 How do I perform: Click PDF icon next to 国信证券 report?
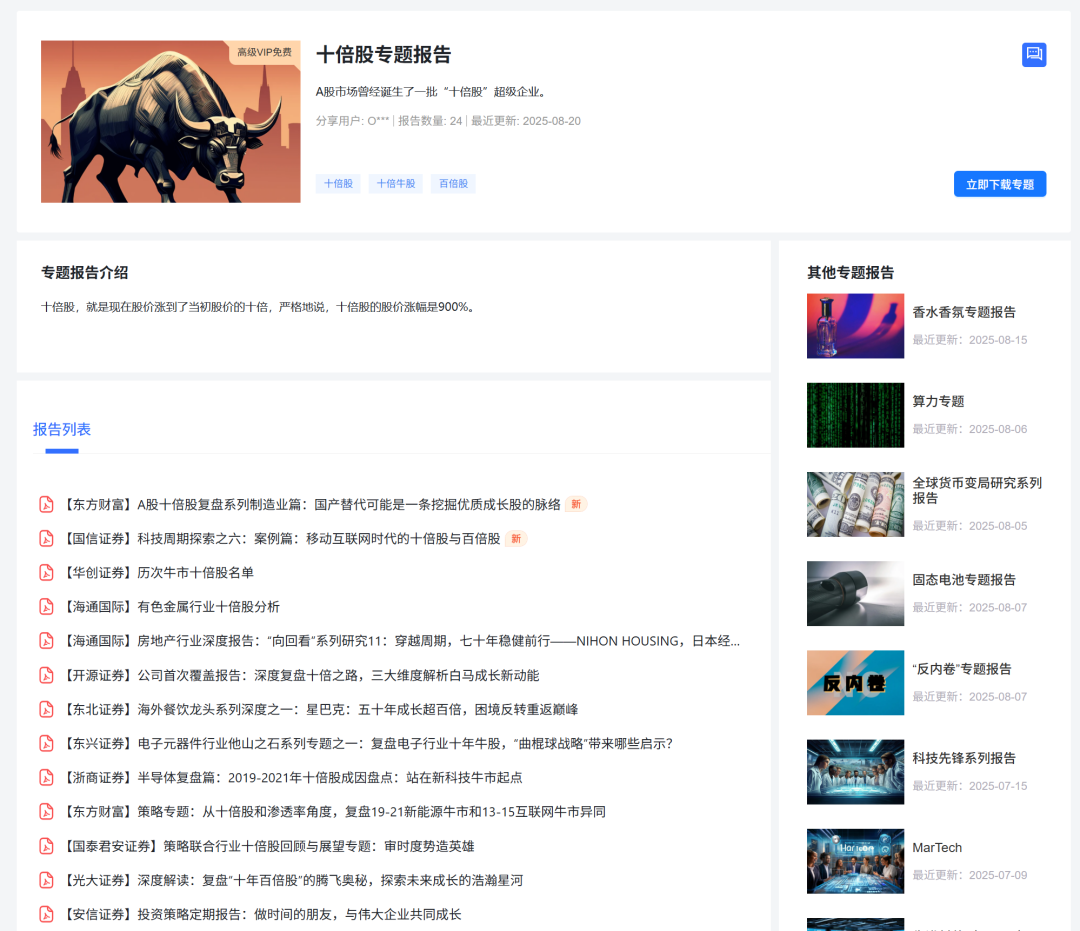click(x=46, y=539)
